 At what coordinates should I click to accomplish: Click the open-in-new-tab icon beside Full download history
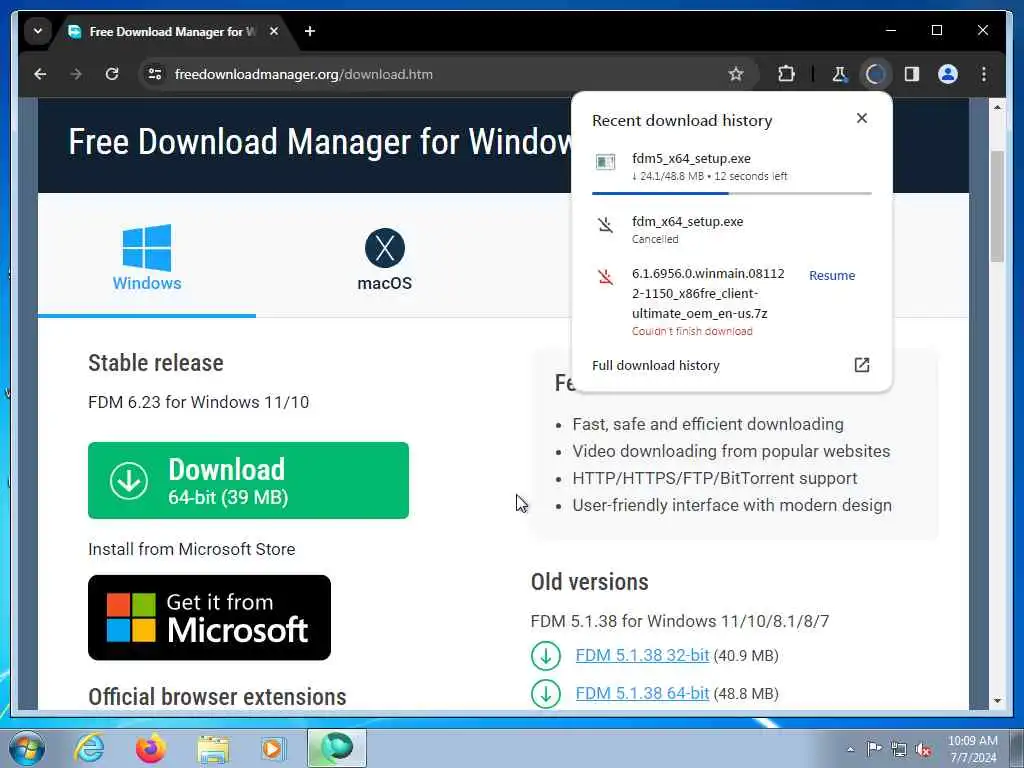pos(862,365)
